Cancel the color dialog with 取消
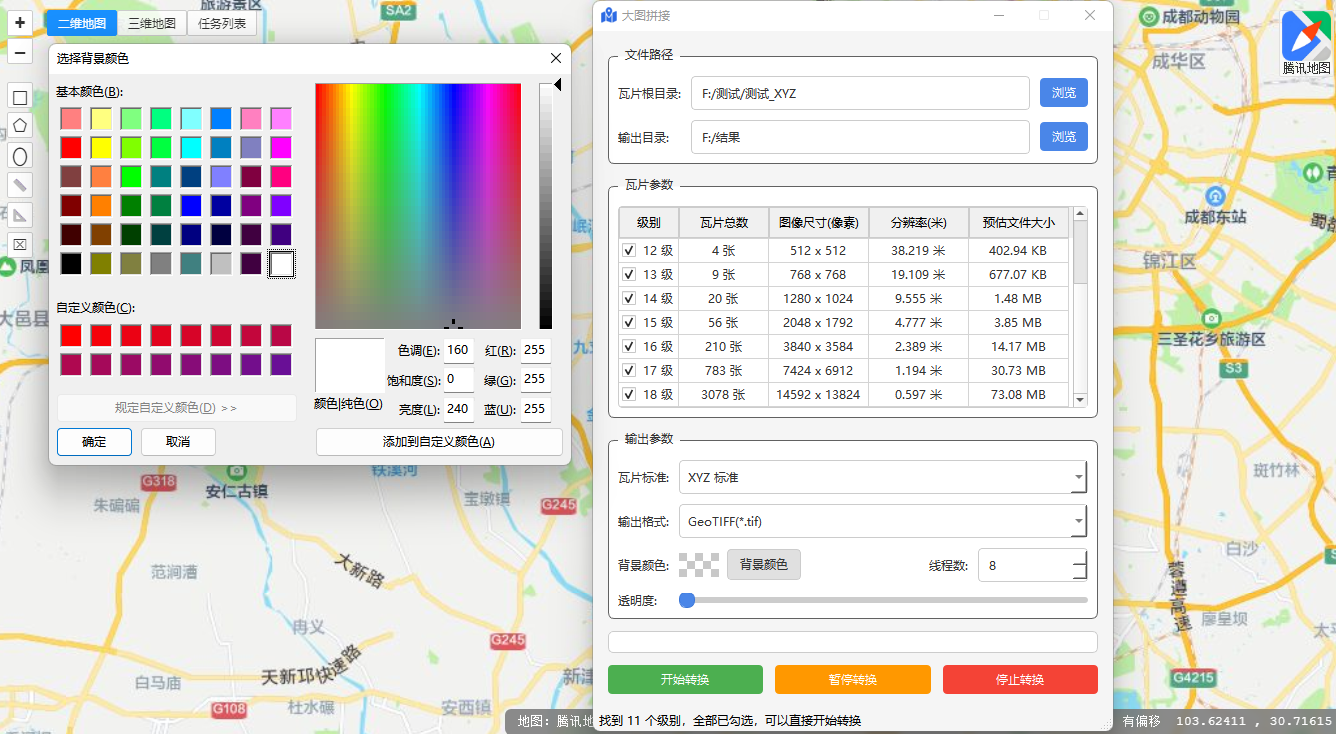Screen dimensions: 1336x734 [178, 442]
